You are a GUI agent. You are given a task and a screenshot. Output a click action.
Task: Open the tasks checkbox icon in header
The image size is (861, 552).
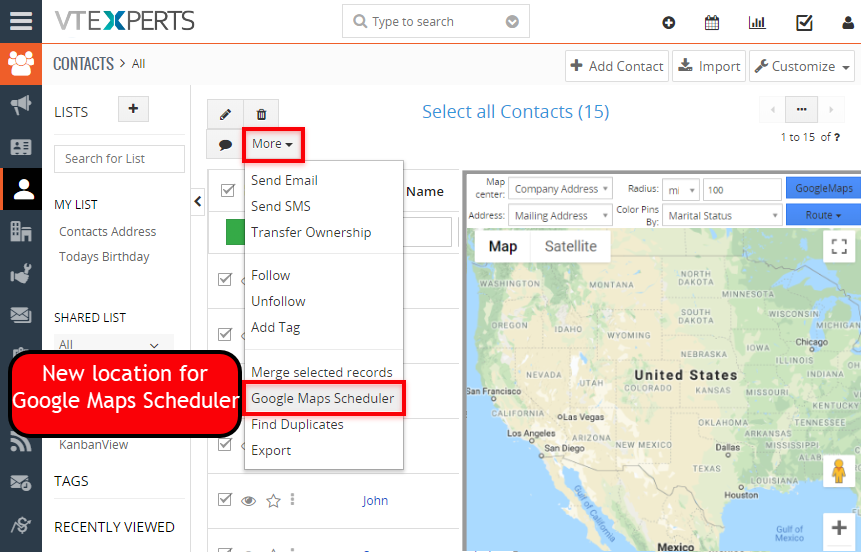pyautogui.click(x=804, y=23)
